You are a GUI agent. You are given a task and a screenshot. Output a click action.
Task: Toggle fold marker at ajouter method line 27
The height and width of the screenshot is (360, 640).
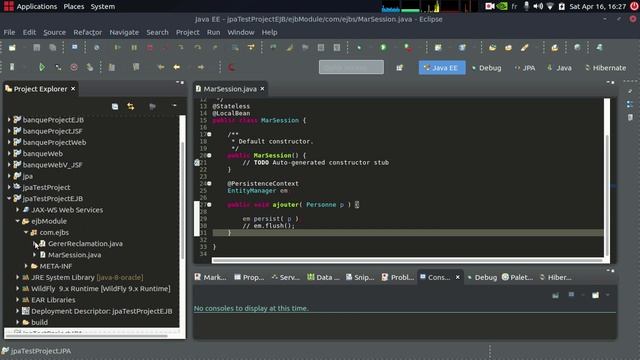[x=209, y=205]
